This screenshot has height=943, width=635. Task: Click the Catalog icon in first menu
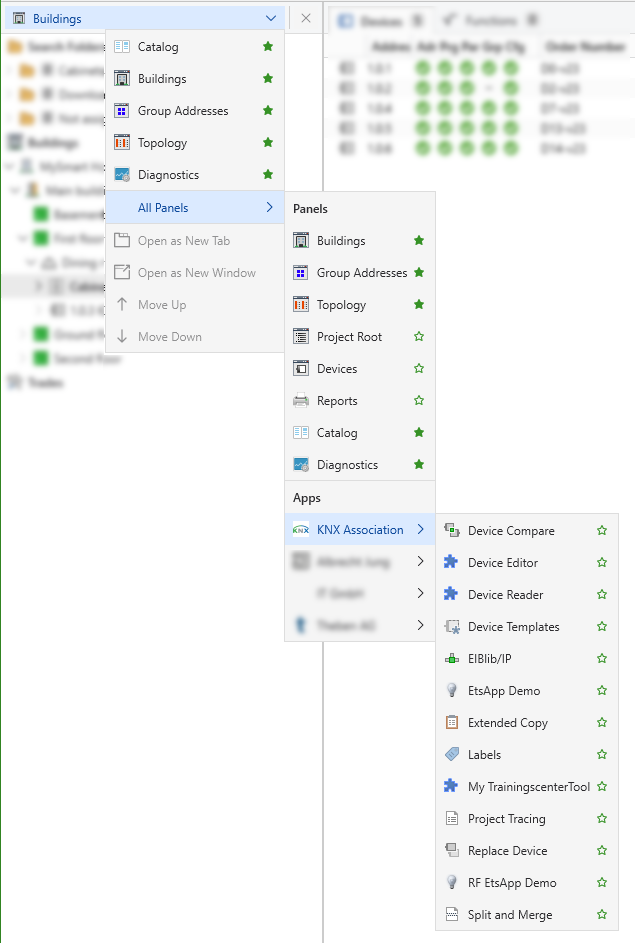pyautogui.click(x=122, y=46)
